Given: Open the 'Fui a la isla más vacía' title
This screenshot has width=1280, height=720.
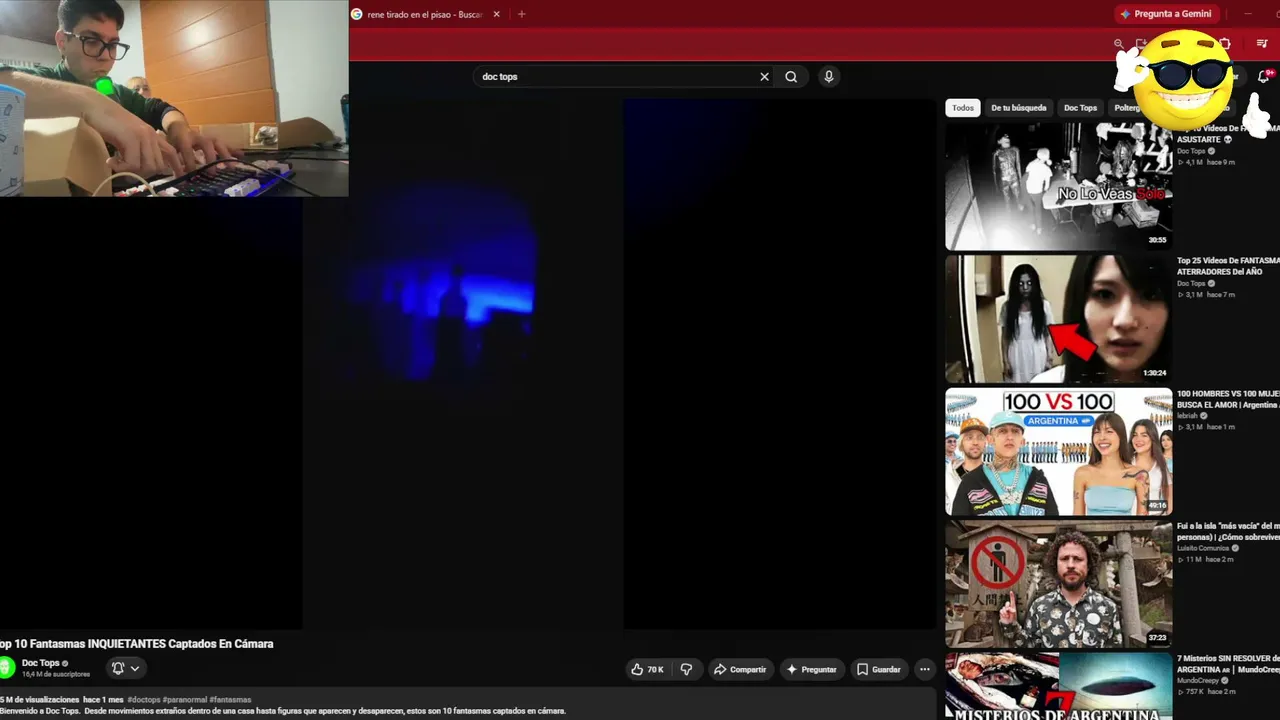Looking at the screenshot, I should coord(1228,531).
